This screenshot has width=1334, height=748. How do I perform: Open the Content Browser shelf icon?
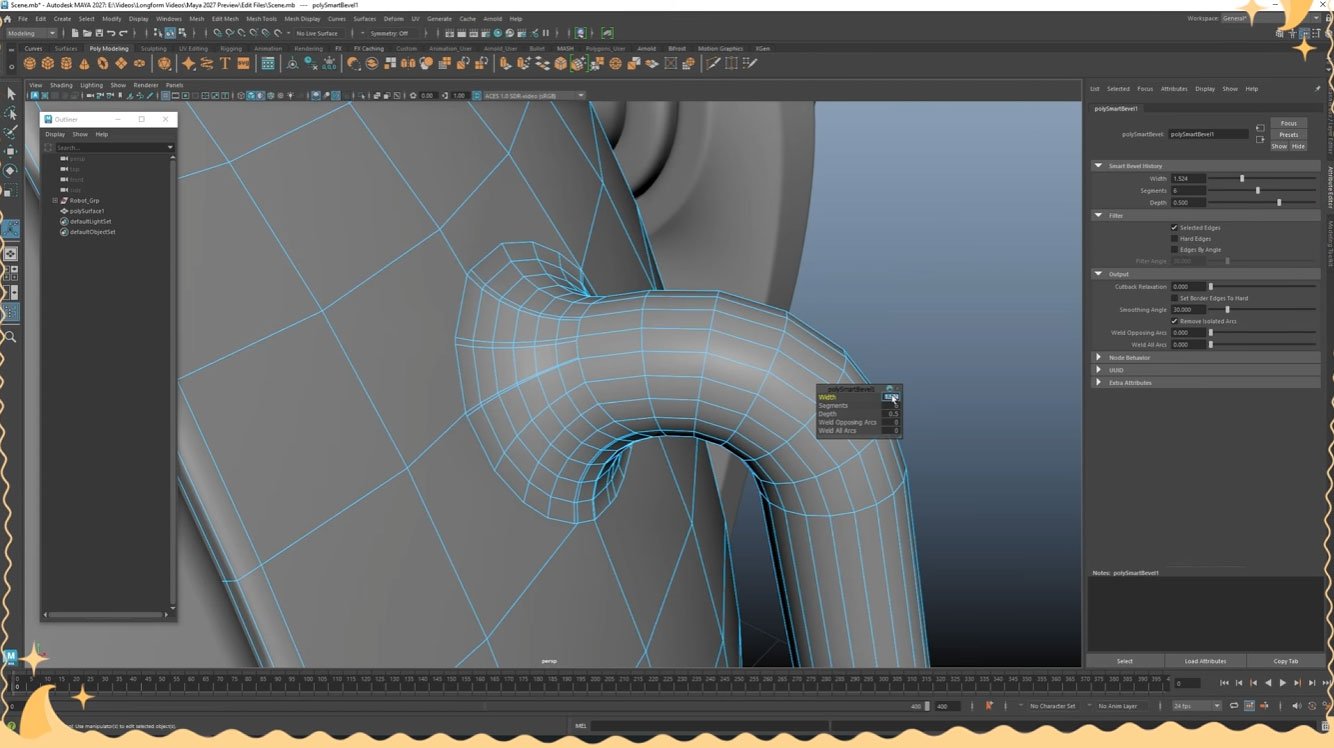coord(268,63)
